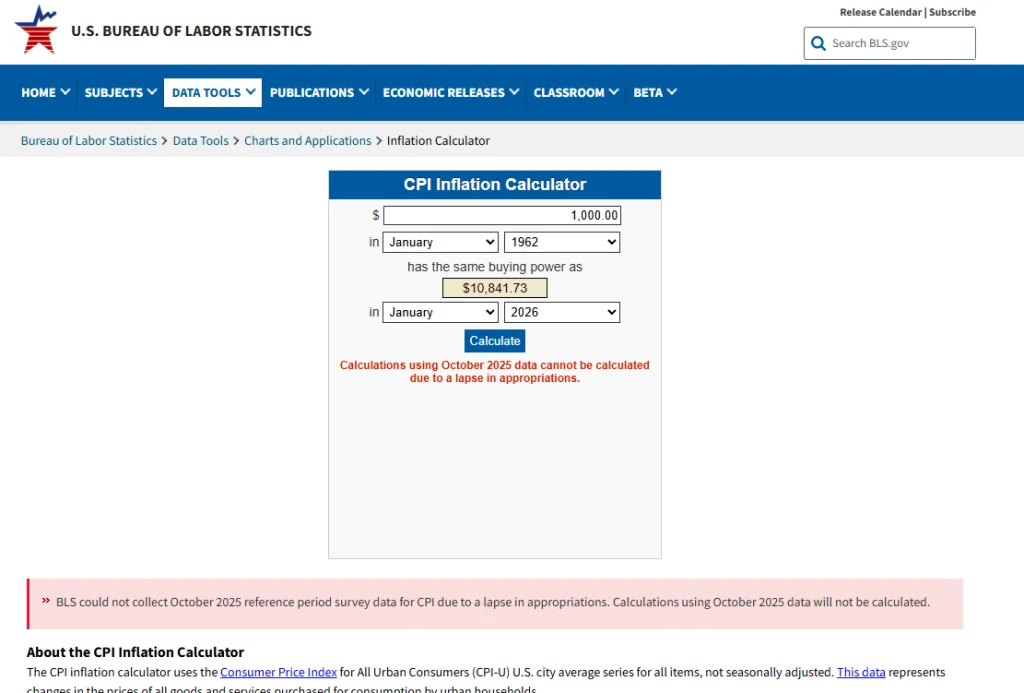Click the BLS star logo
Viewport: 1024px width, 693px height.
click(x=37, y=29)
